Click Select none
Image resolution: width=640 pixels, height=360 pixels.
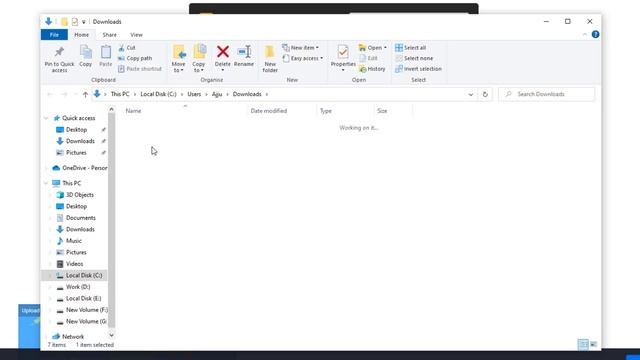coord(414,58)
